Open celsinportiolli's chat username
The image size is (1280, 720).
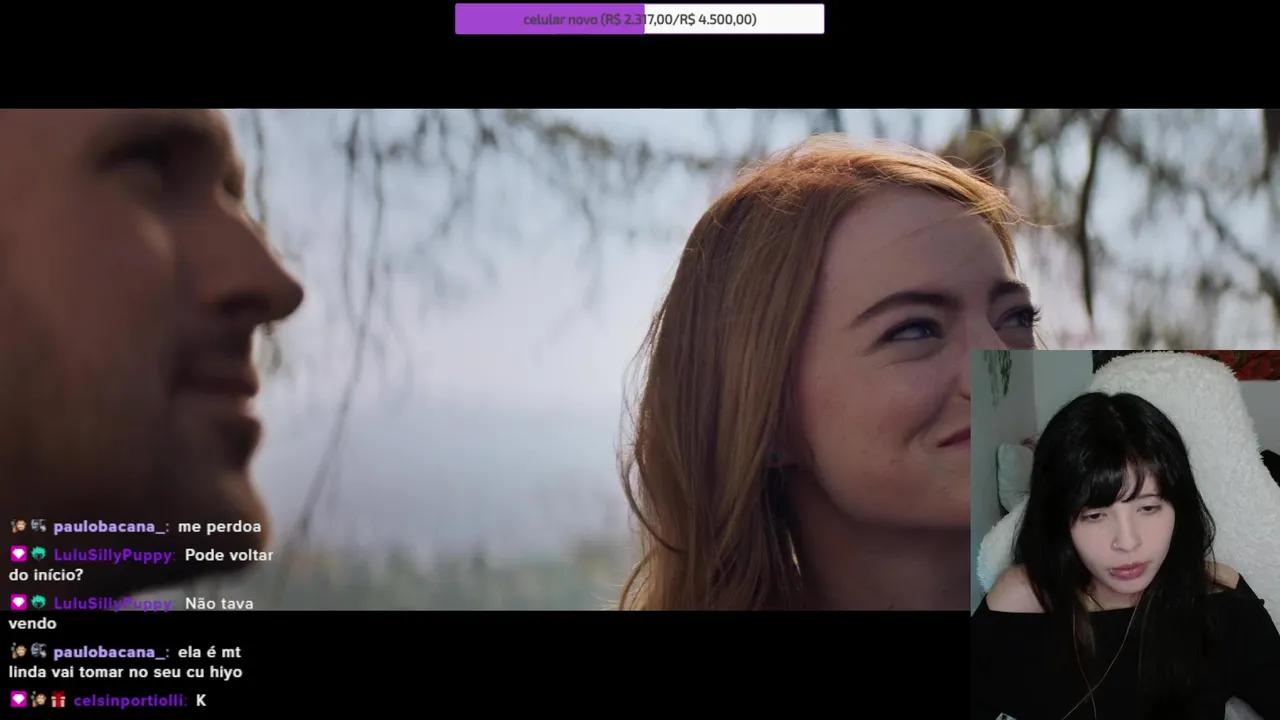[129, 701]
